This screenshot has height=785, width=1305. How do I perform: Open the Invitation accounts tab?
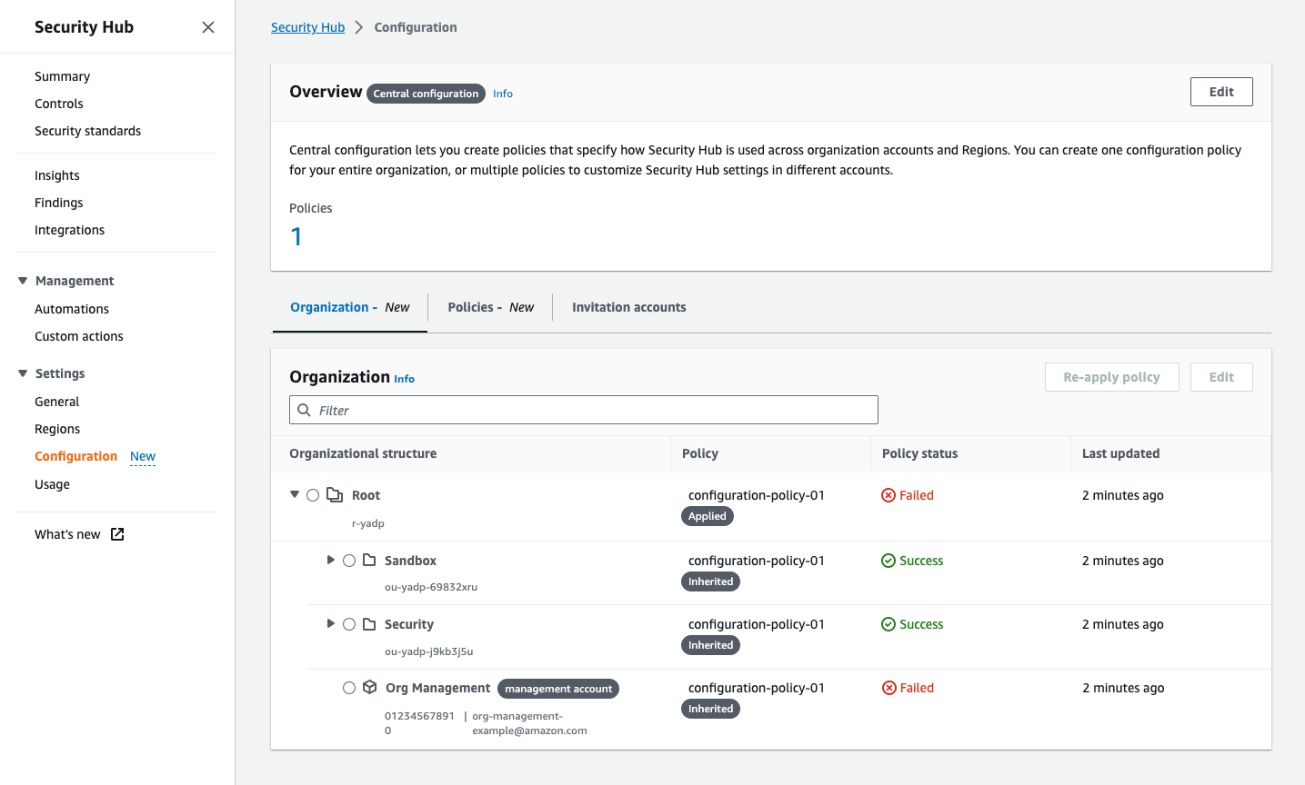[629, 307]
